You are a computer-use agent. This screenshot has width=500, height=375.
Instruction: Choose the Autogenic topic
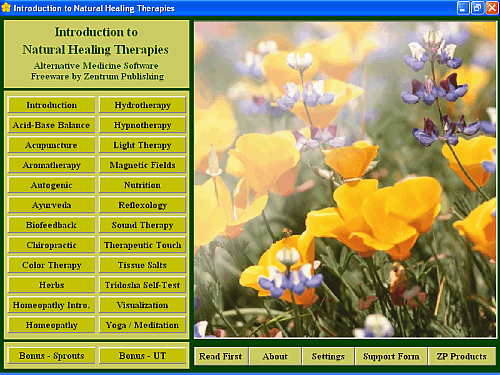[x=52, y=185]
